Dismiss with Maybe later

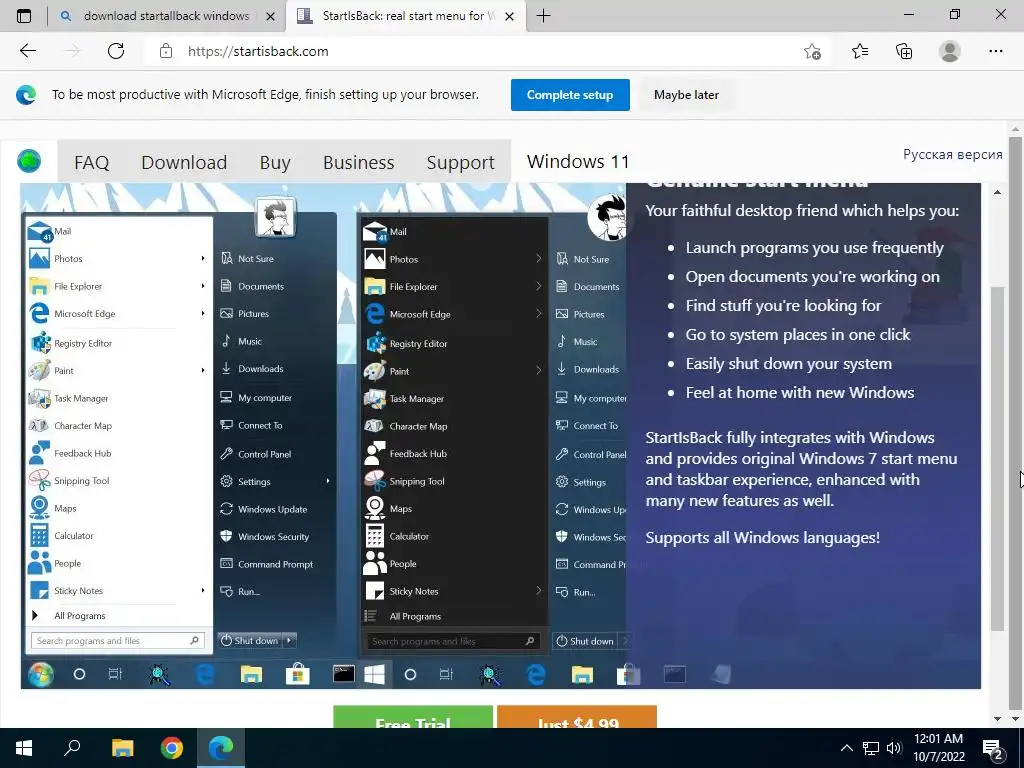pos(686,95)
